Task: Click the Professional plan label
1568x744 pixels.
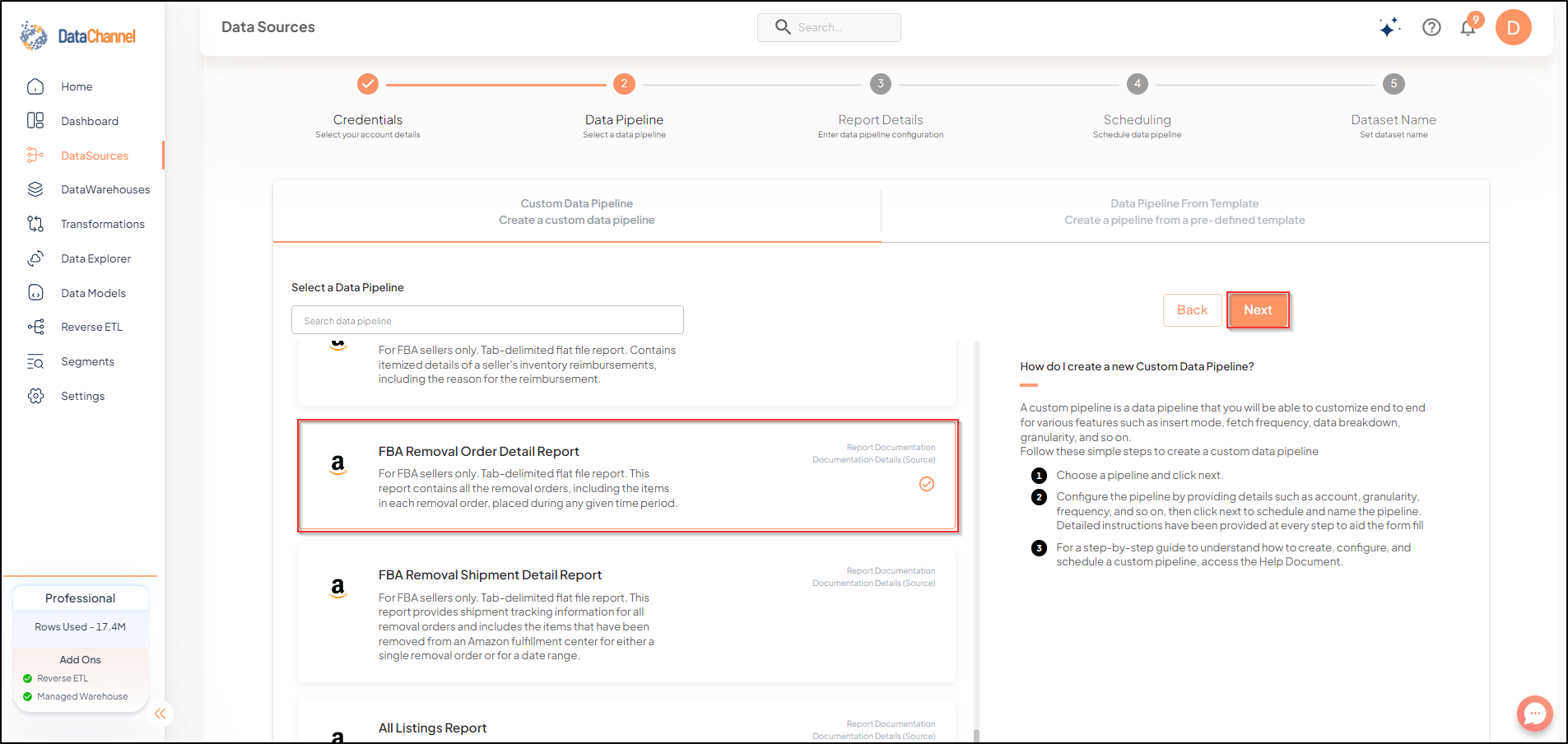Action: pos(80,598)
